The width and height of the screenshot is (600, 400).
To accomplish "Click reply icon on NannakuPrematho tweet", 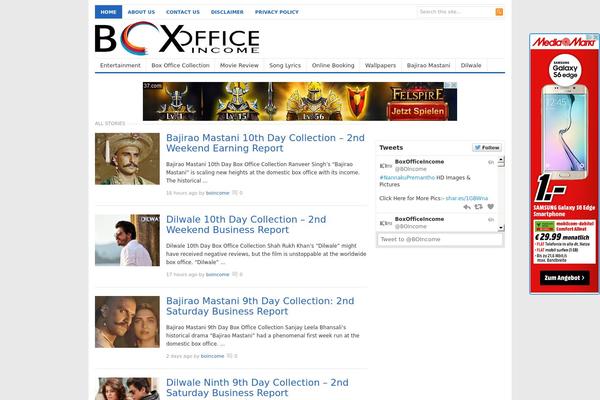I will (x=467, y=207).
